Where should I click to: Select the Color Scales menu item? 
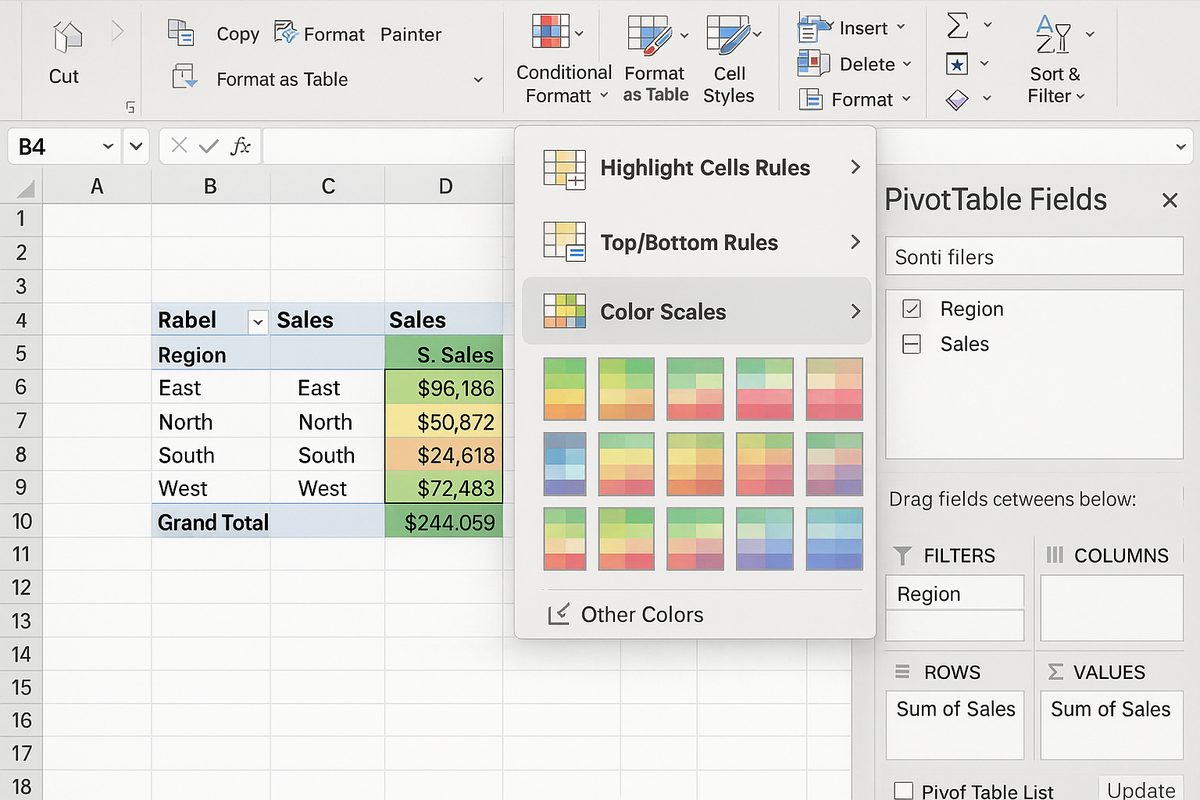point(698,311)
